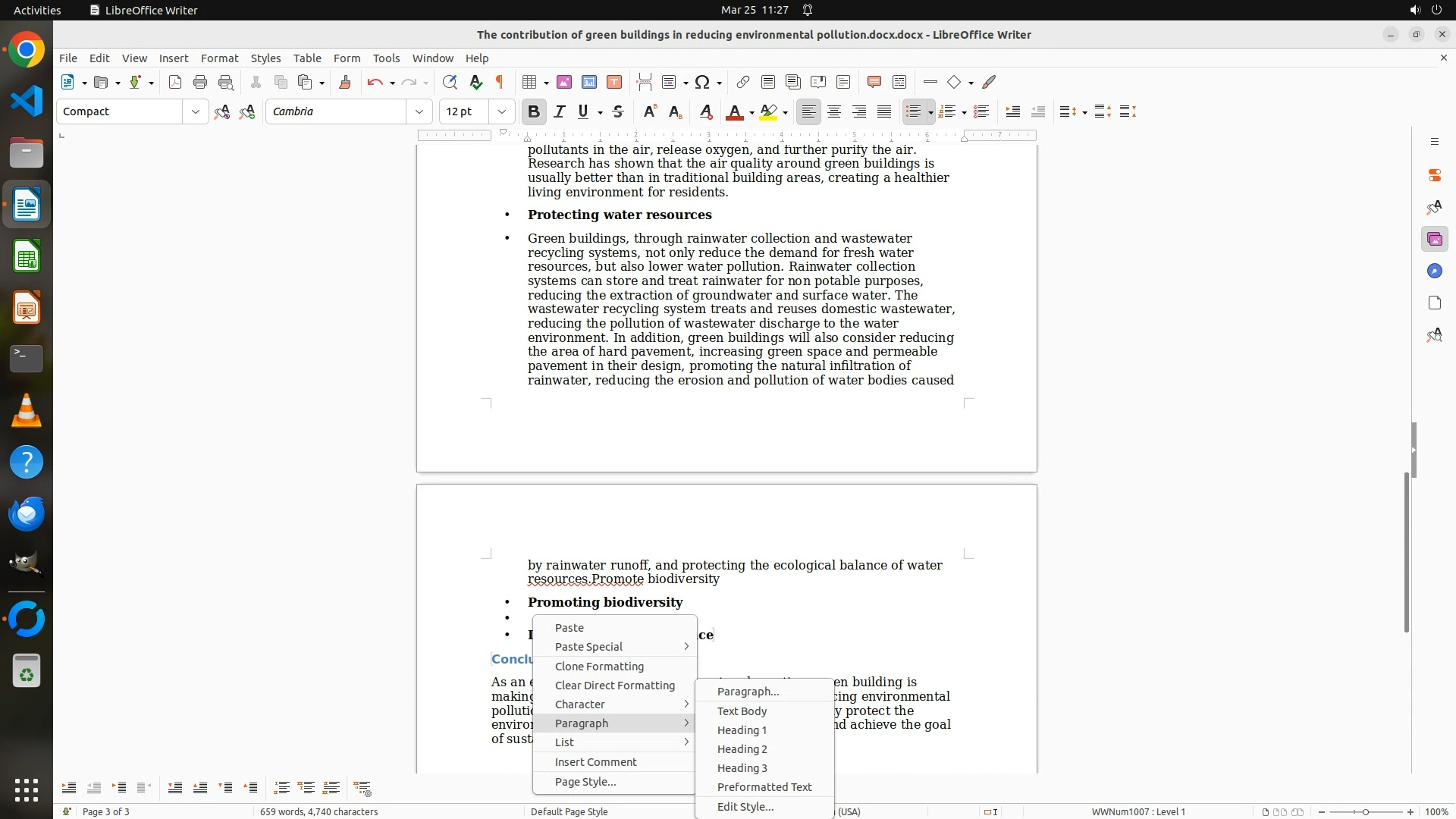Viewport: 1456px width, 819px height.
Task: Click the Strikethrough formatting icon
Action: tap(618, 112)
